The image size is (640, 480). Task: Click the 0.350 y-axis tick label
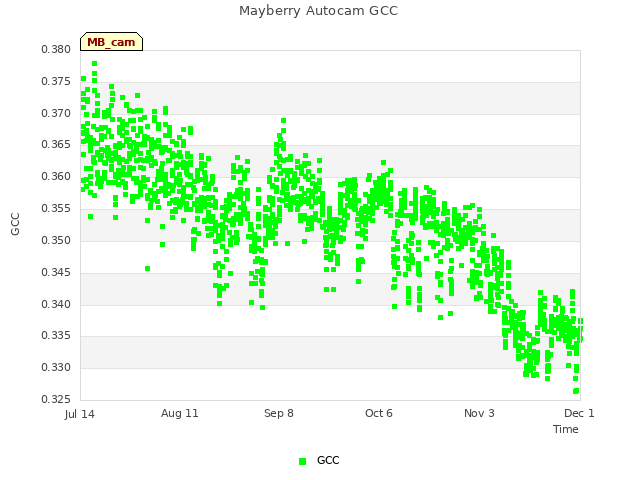pyautogui.click(x=56, y=240)
